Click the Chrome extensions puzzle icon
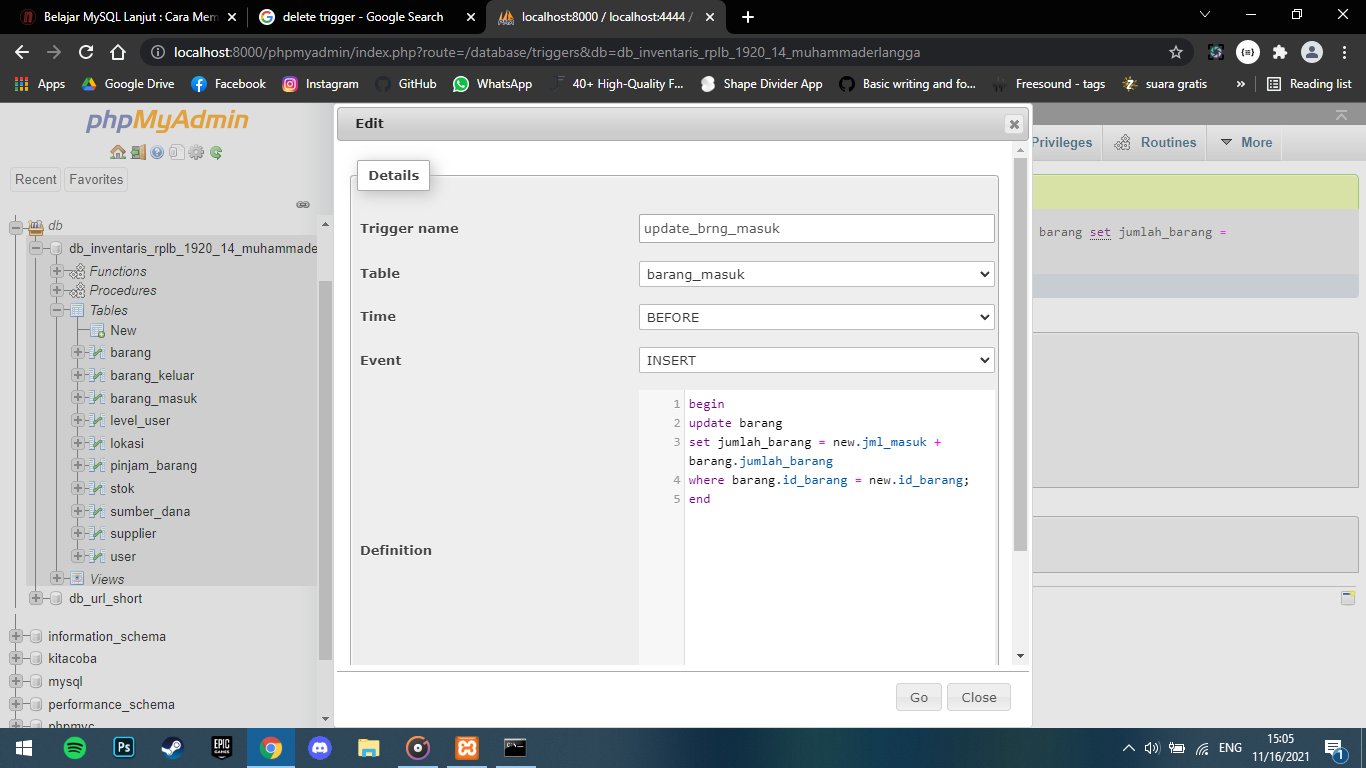Viewport: 1366px width, 768px height. click(x=1279, y=52)
